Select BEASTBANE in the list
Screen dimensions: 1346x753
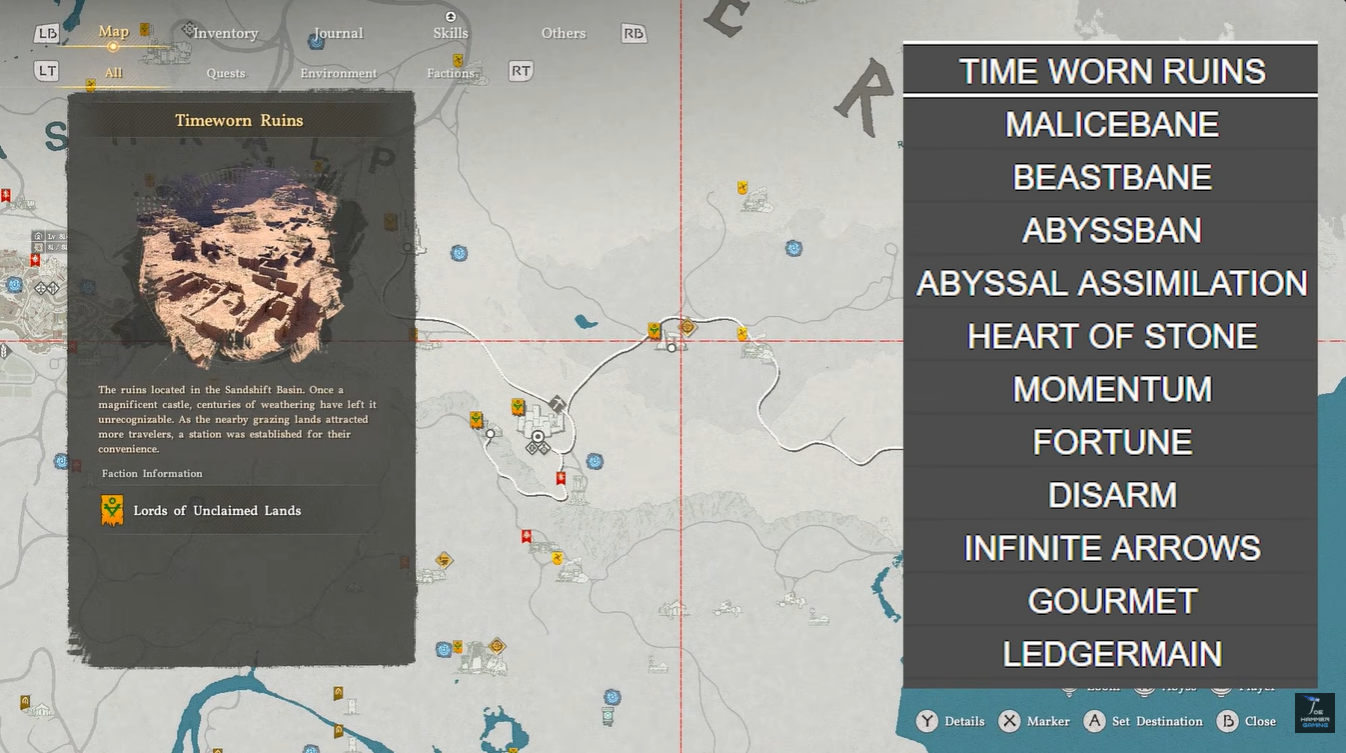[x=1110, y=177]
